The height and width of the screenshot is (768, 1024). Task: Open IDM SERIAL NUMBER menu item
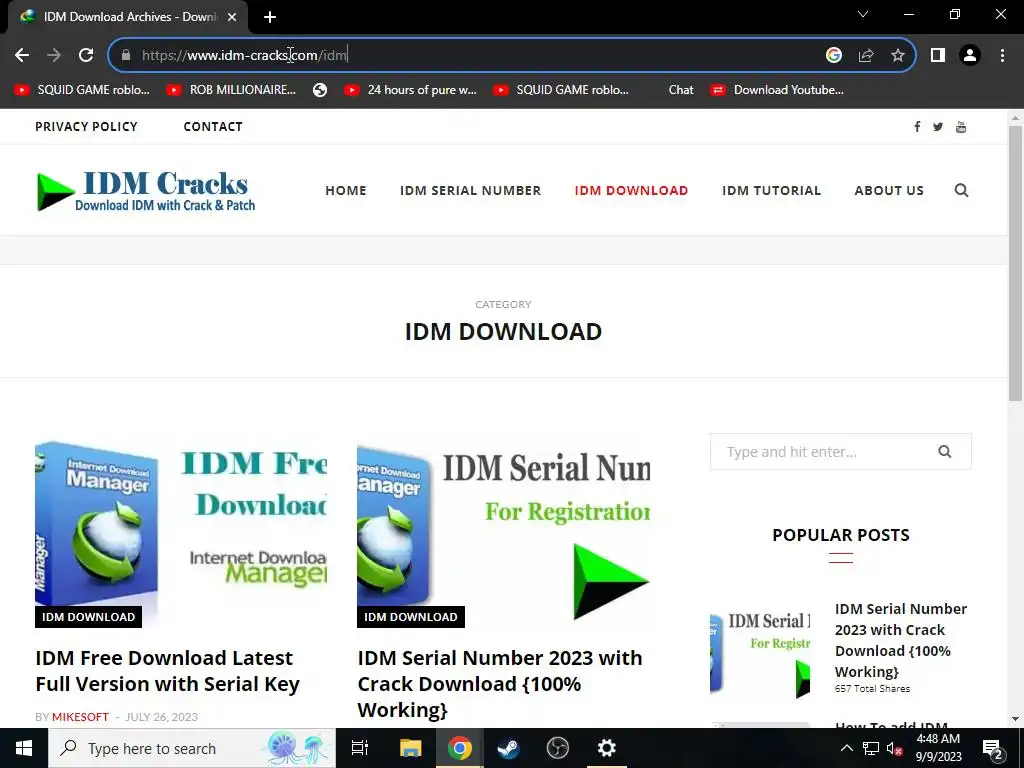pyautogui.click(x=470, y=190)
